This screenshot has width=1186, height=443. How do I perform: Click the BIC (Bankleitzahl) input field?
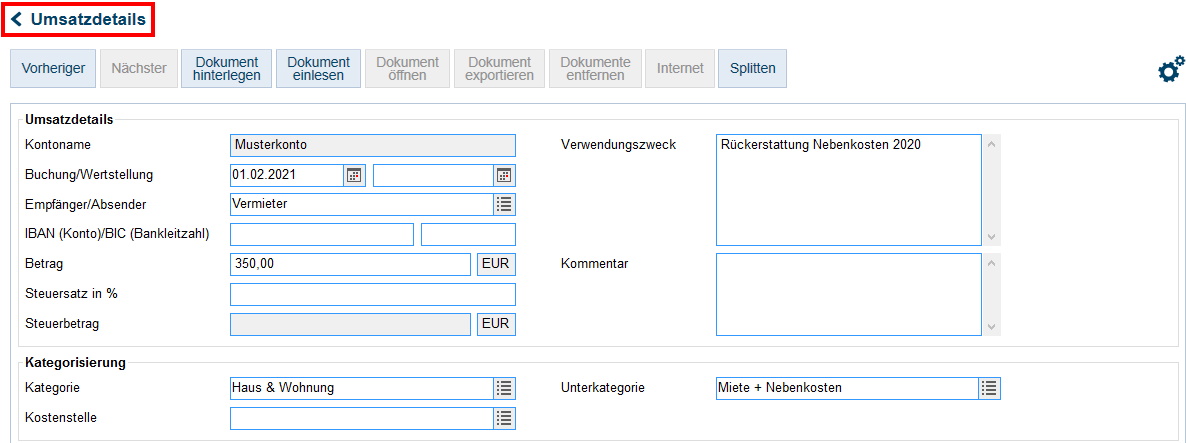click(x=468, y=234)
